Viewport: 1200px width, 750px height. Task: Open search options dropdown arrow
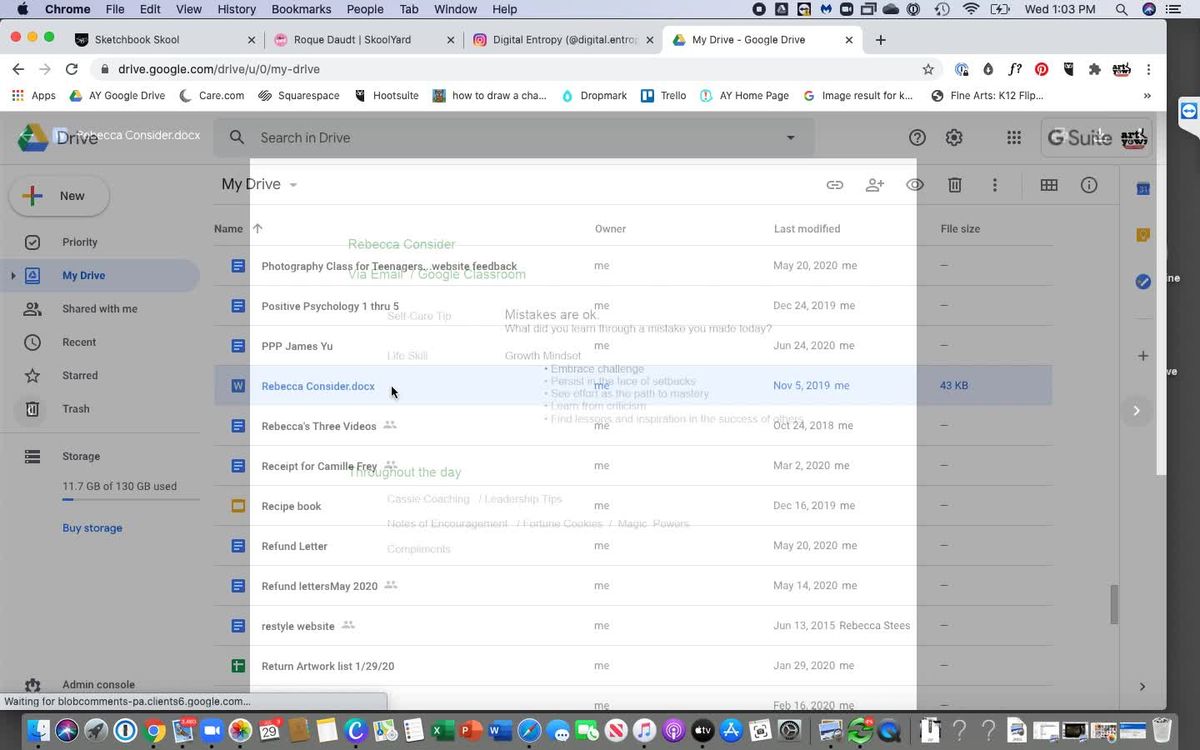click(x=791, y=138)
